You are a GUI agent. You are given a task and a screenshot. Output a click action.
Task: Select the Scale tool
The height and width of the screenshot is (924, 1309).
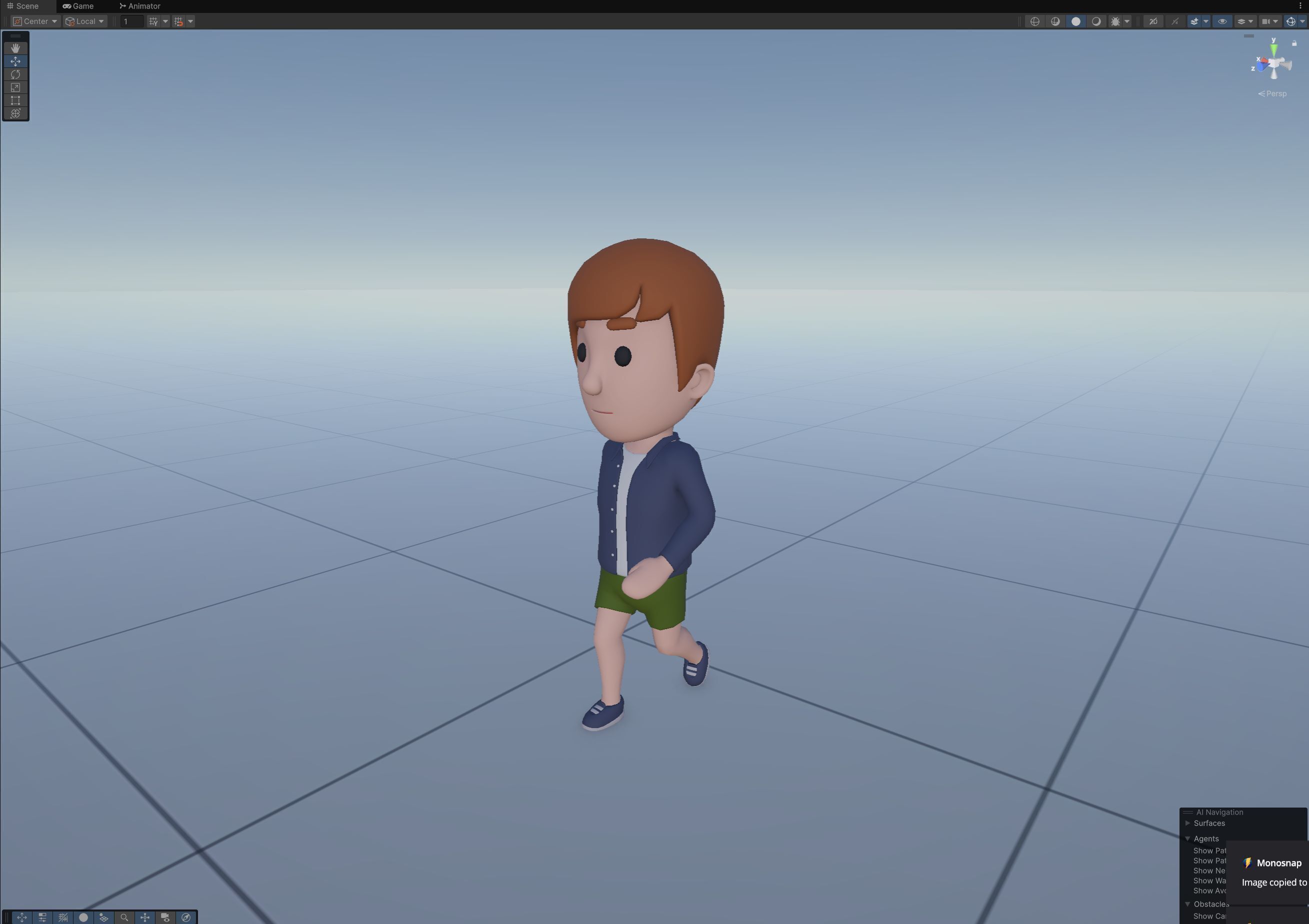tap(15, 87)
